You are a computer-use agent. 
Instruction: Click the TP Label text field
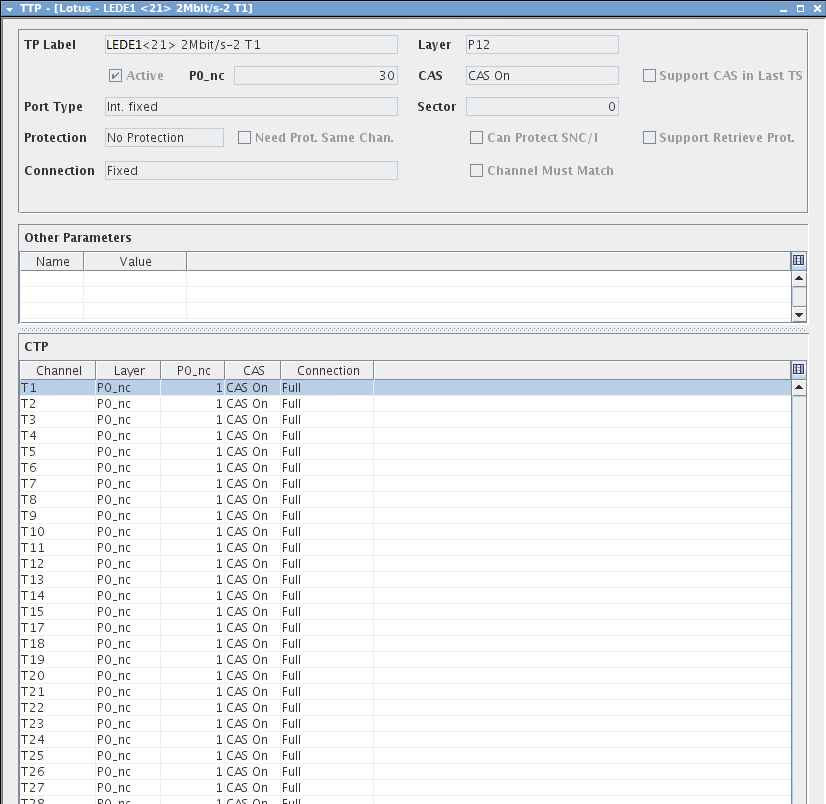(x=250, y=45)
